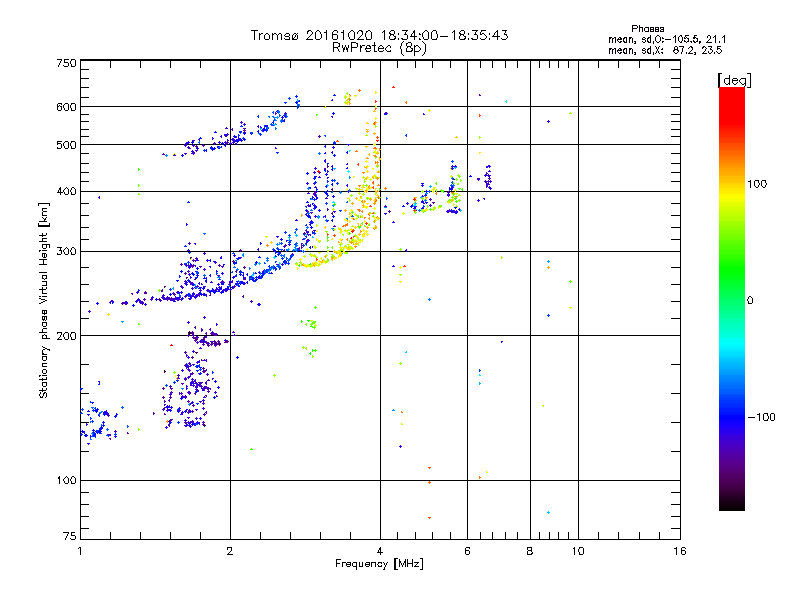Click the y-axis tick label '400'
Image resolution: width=800 pixels, height=600 pixels.
(66, 191)
